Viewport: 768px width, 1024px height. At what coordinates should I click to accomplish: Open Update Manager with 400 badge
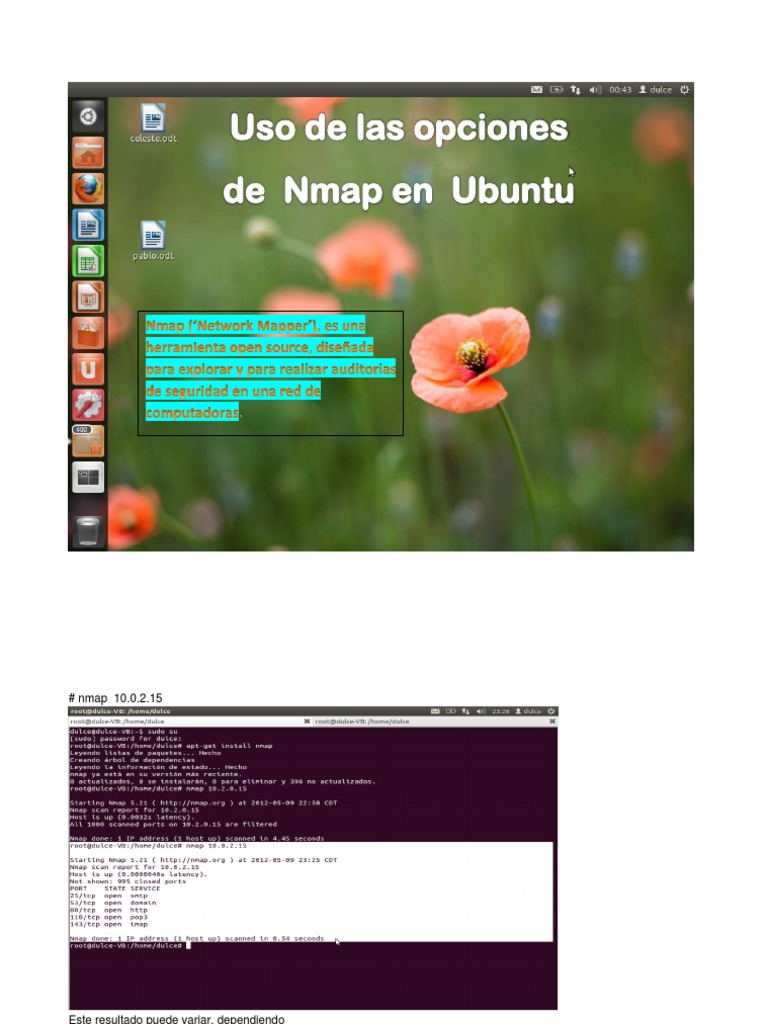[x=88, y=441]
